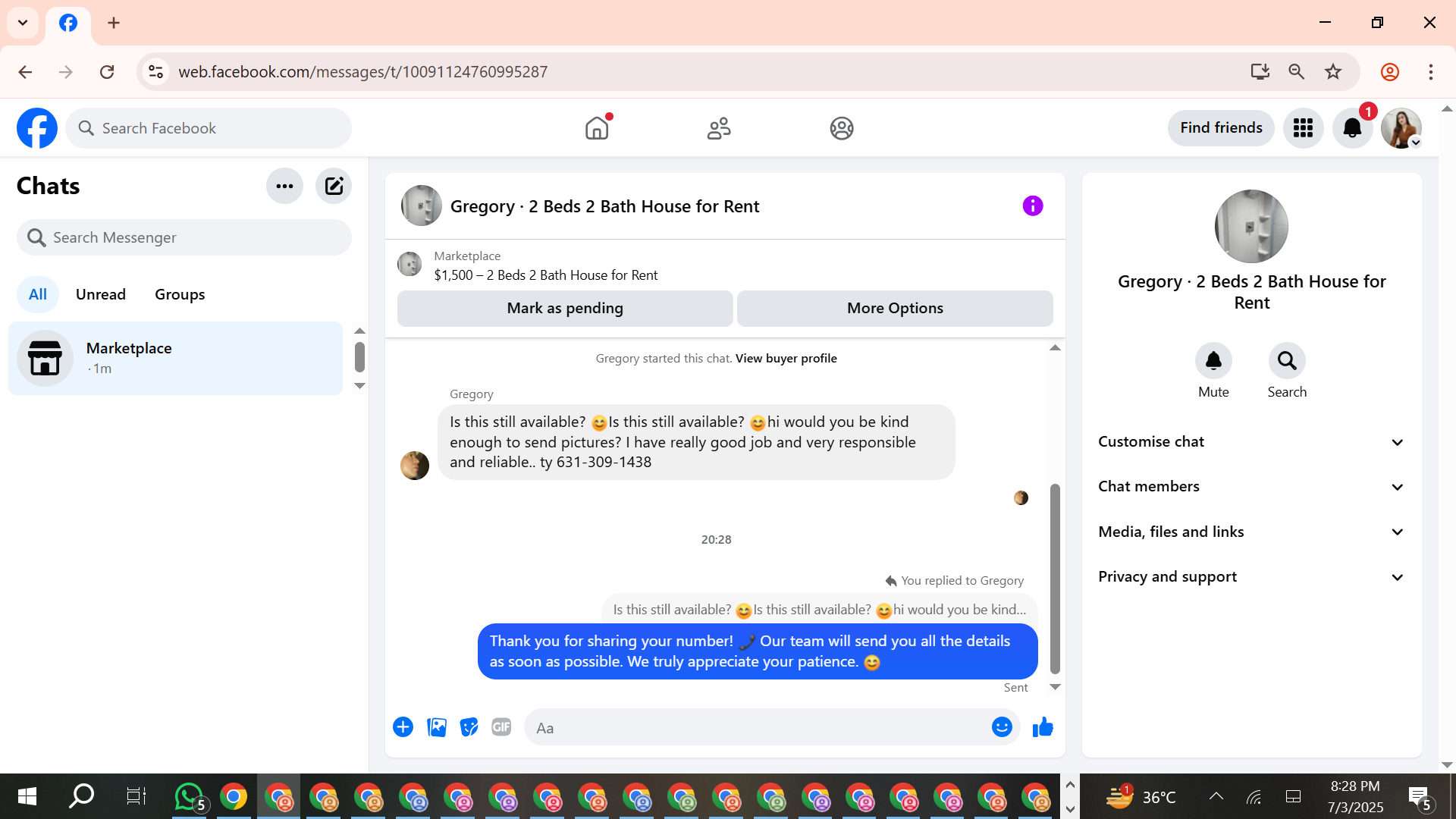The image size is (1456, 819).
Task: Click the GIF picker icon
Action: pyautogui.click(x=501, y=727)
